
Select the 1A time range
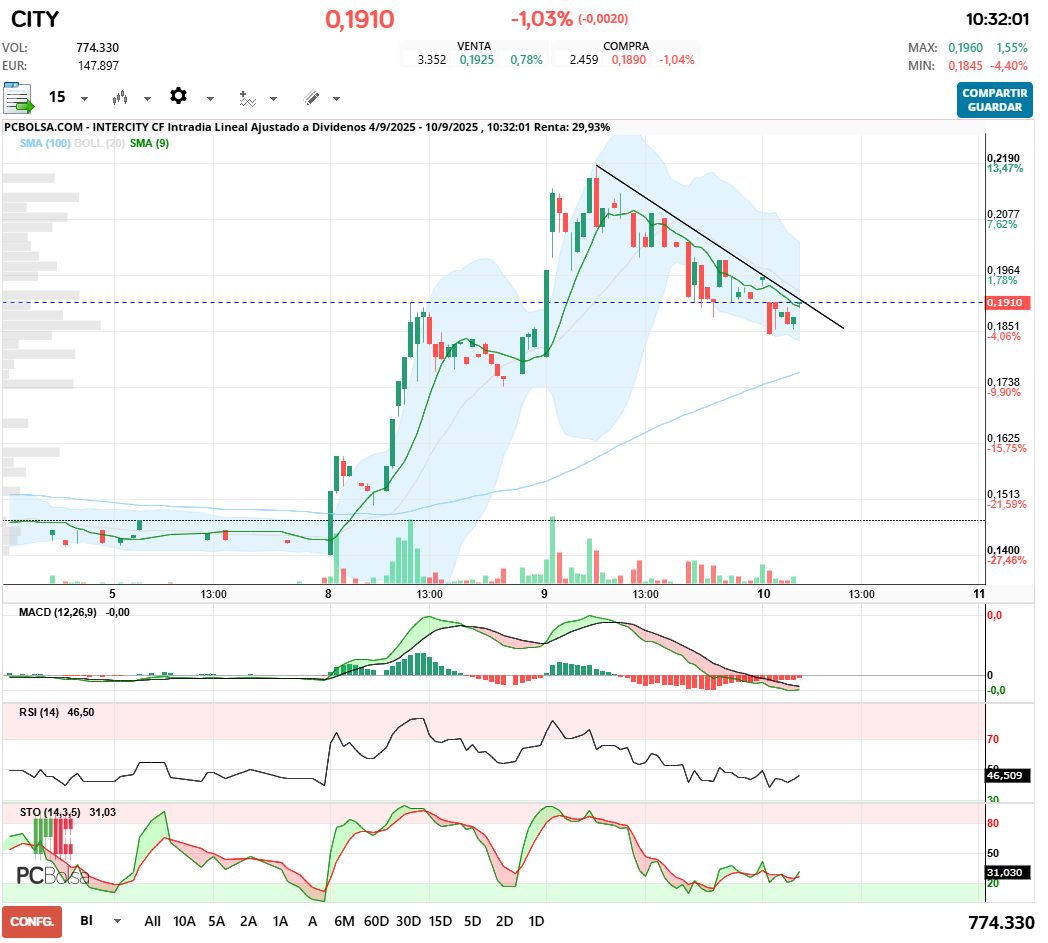tap(281, 921)
